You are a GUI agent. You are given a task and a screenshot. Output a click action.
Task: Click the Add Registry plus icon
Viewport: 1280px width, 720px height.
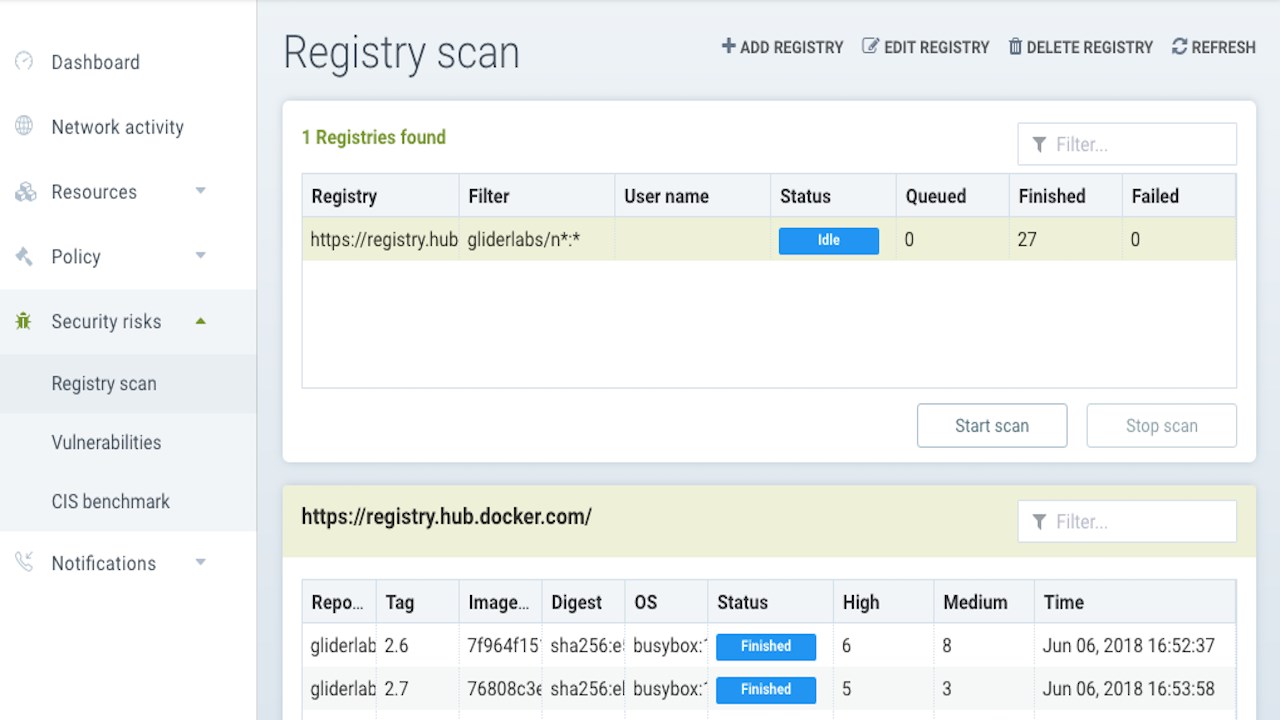(729, 47)
